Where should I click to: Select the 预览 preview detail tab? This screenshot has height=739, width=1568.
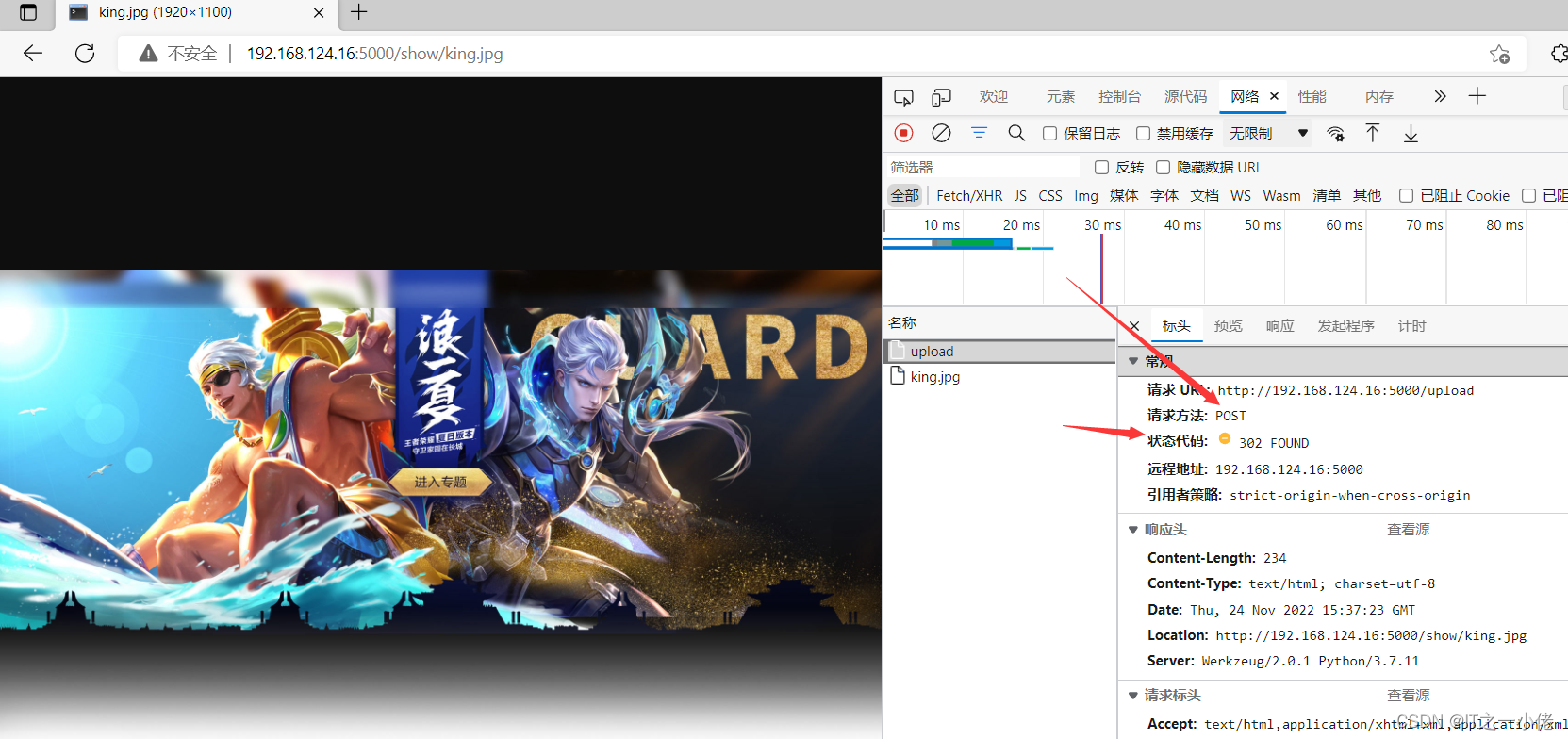(1229, 326)
